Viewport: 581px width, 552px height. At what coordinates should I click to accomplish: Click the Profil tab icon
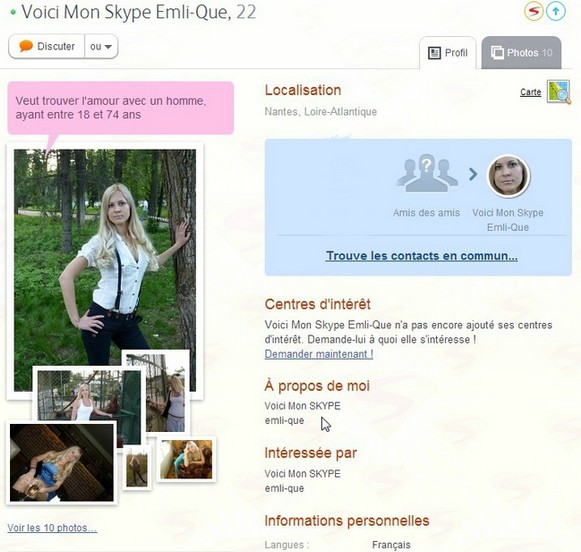tap(434, 53)
